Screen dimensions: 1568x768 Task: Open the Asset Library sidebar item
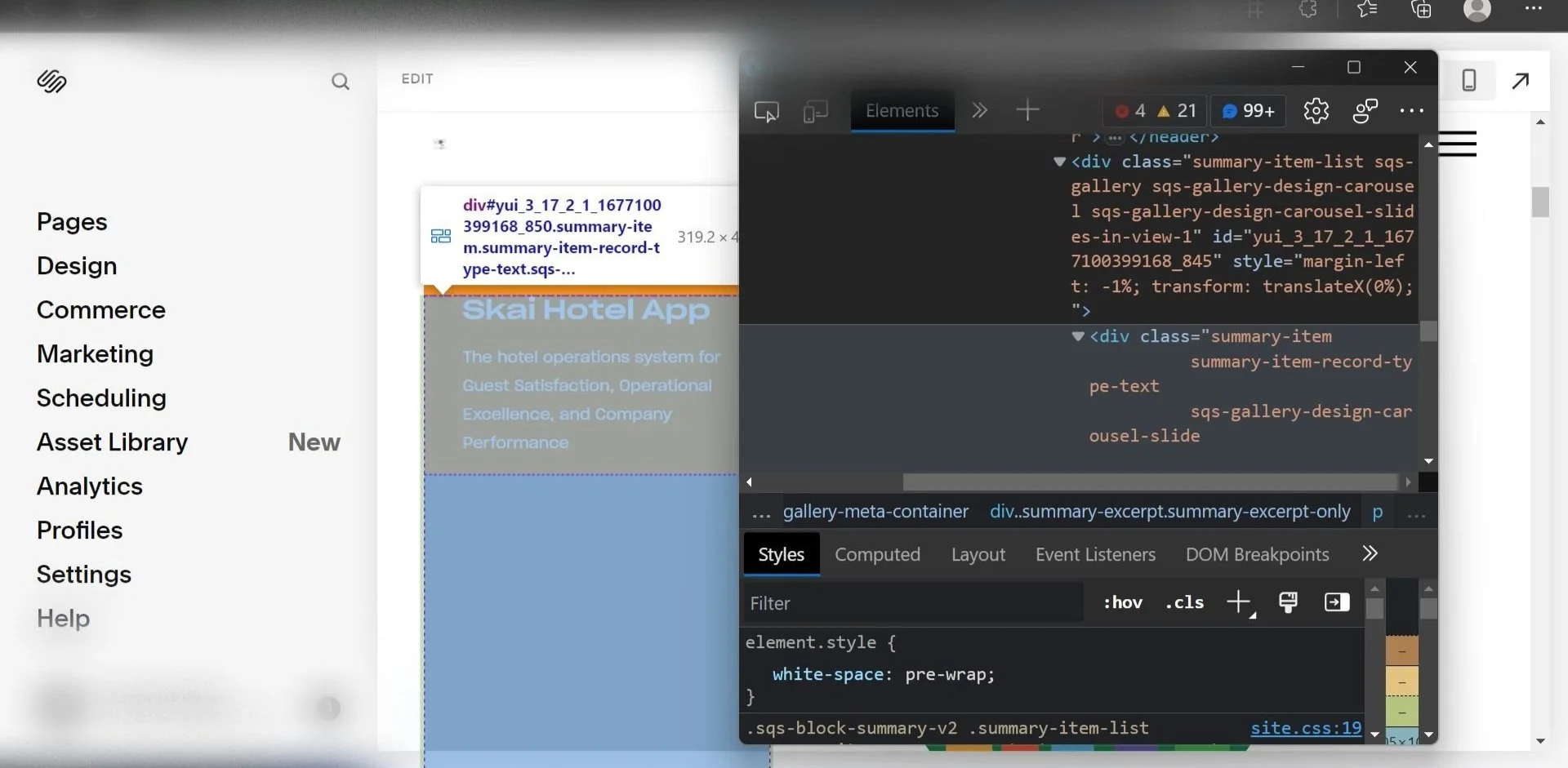point(112,442)
